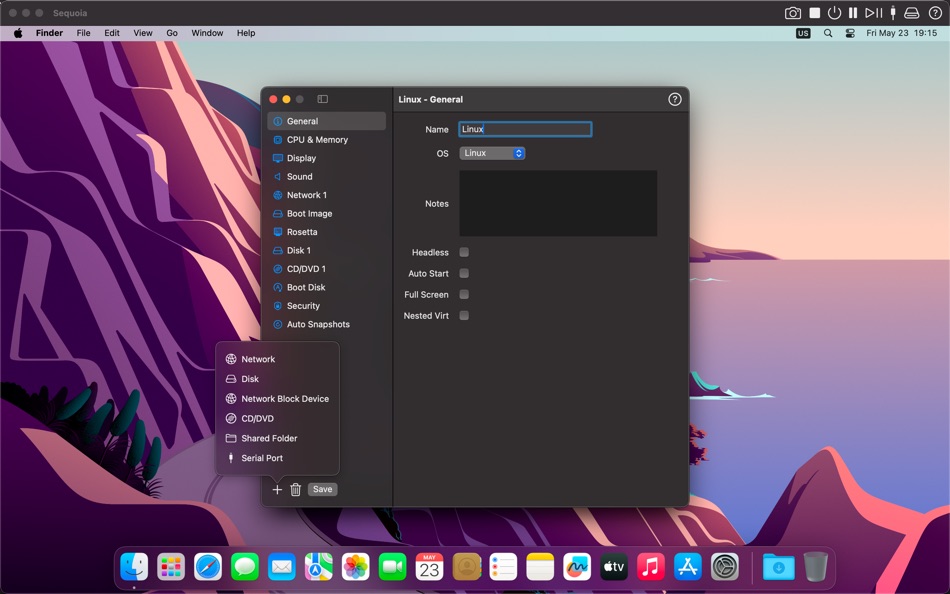Select the Security settings pane
950x594 pixels.
click(305, 305)
